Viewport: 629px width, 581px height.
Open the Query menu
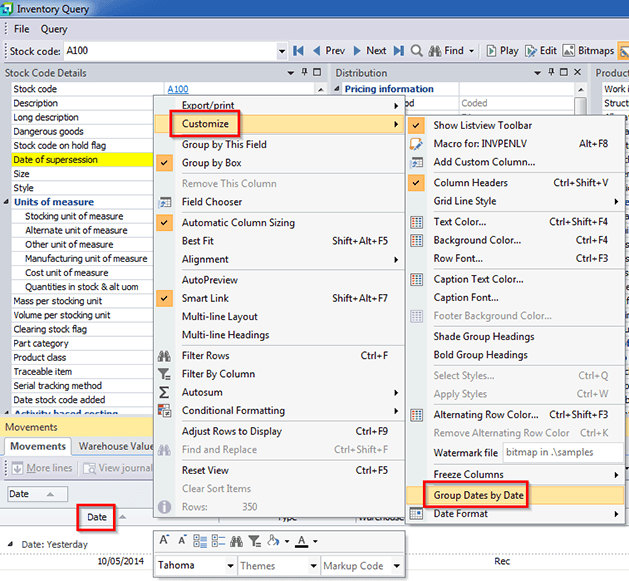[54, 29]
